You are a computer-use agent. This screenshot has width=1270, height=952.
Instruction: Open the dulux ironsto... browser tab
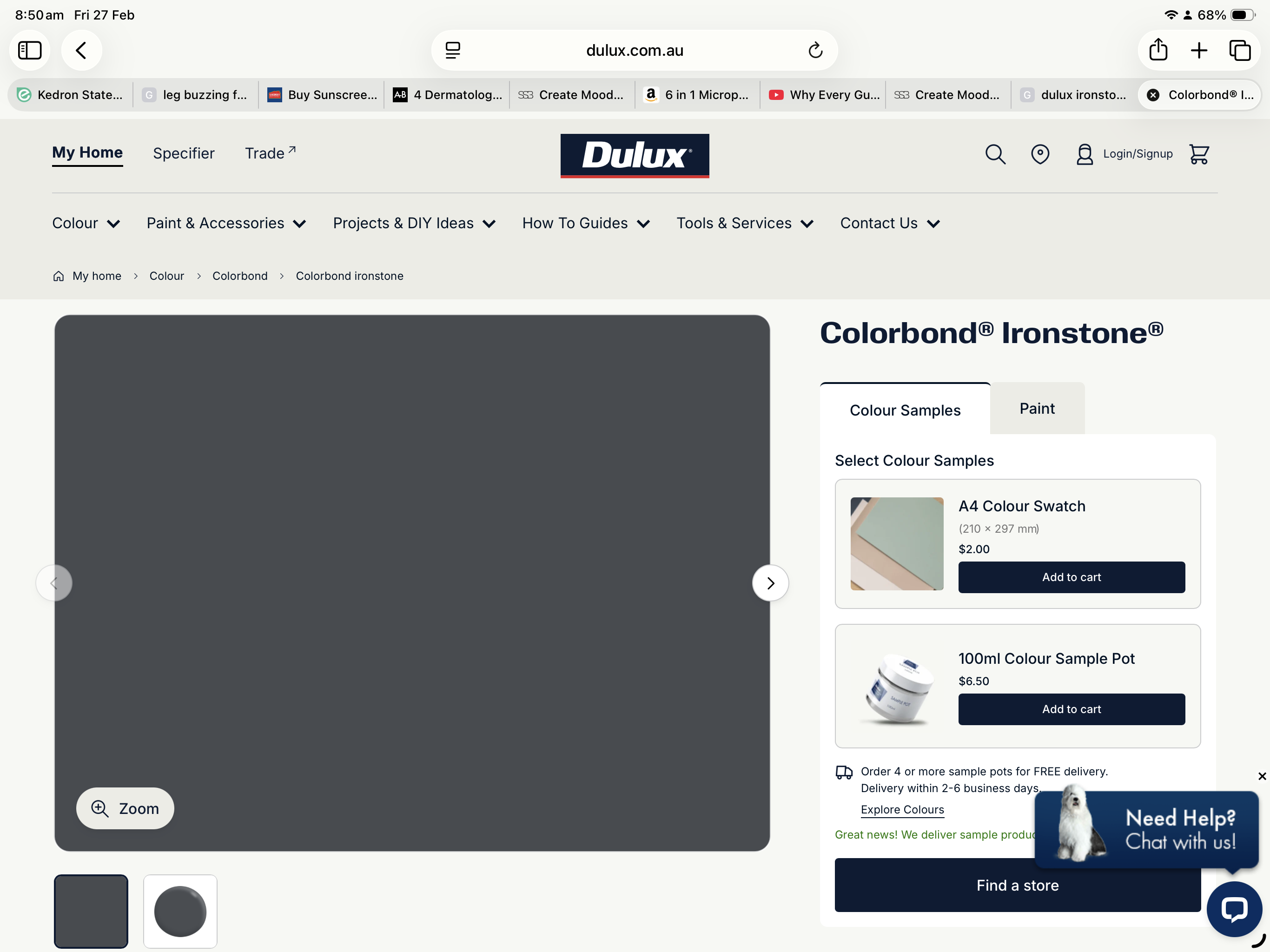[1074, 95]
